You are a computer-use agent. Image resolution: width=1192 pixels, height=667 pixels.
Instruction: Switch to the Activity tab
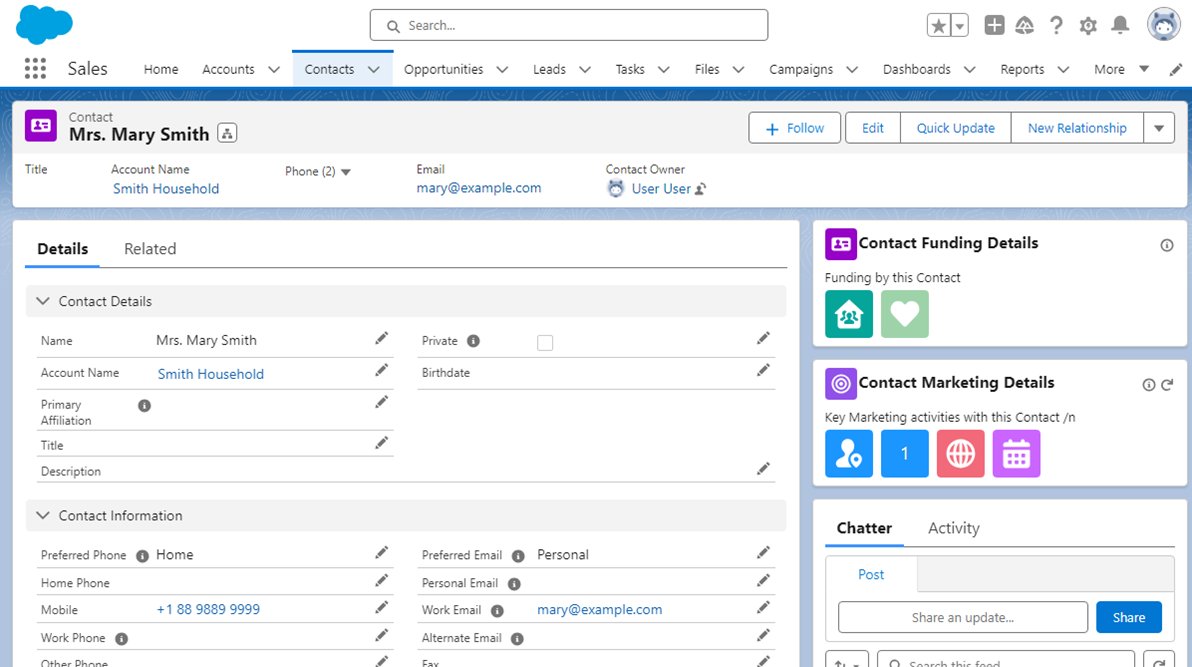click(x=953, y=528)
